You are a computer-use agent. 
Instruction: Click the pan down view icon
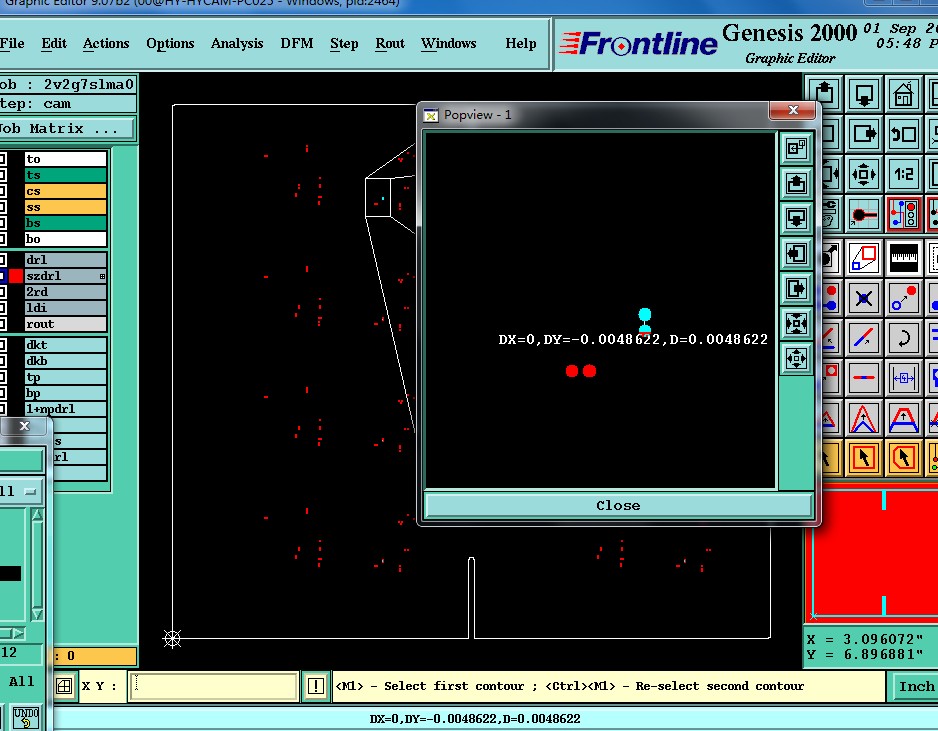click(864, 93)
